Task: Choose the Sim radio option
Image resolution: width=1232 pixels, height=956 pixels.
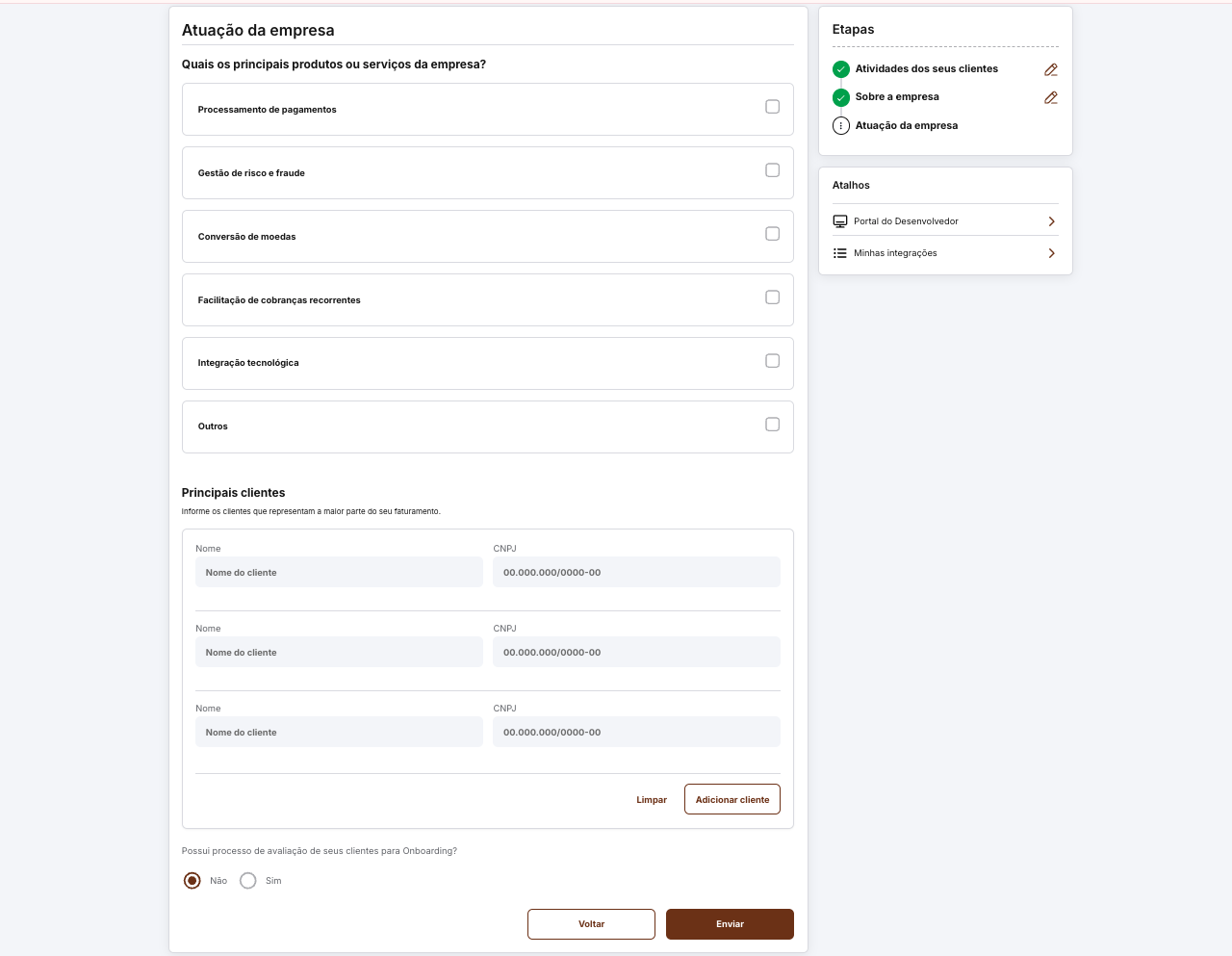Action: tap(248, 881)
